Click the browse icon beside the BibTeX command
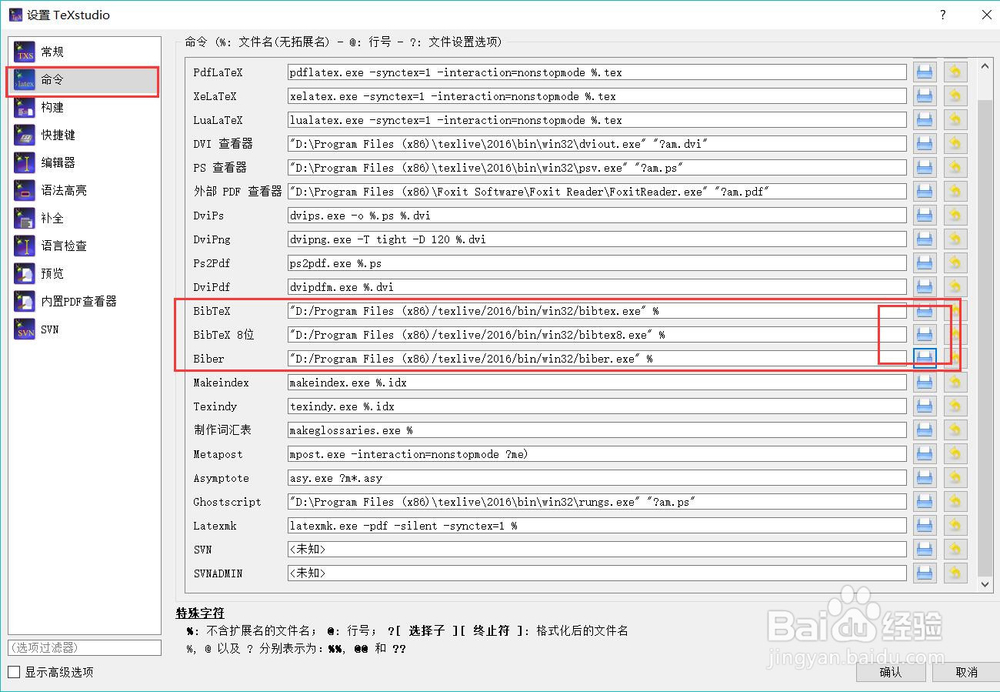The width and height of the screenshot is (1000, 692). coord(924,311)
